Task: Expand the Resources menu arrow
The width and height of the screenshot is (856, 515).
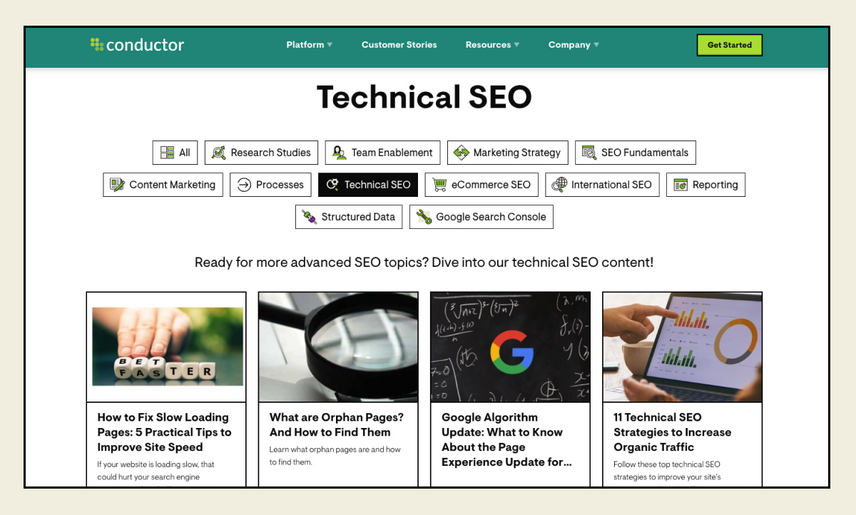Action: pyautogui.click(x=516, y=45)
